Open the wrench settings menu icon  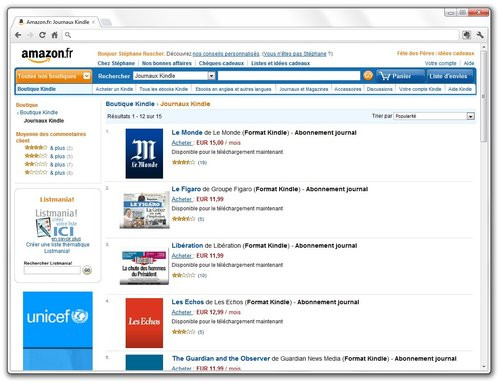click(480, 35)
